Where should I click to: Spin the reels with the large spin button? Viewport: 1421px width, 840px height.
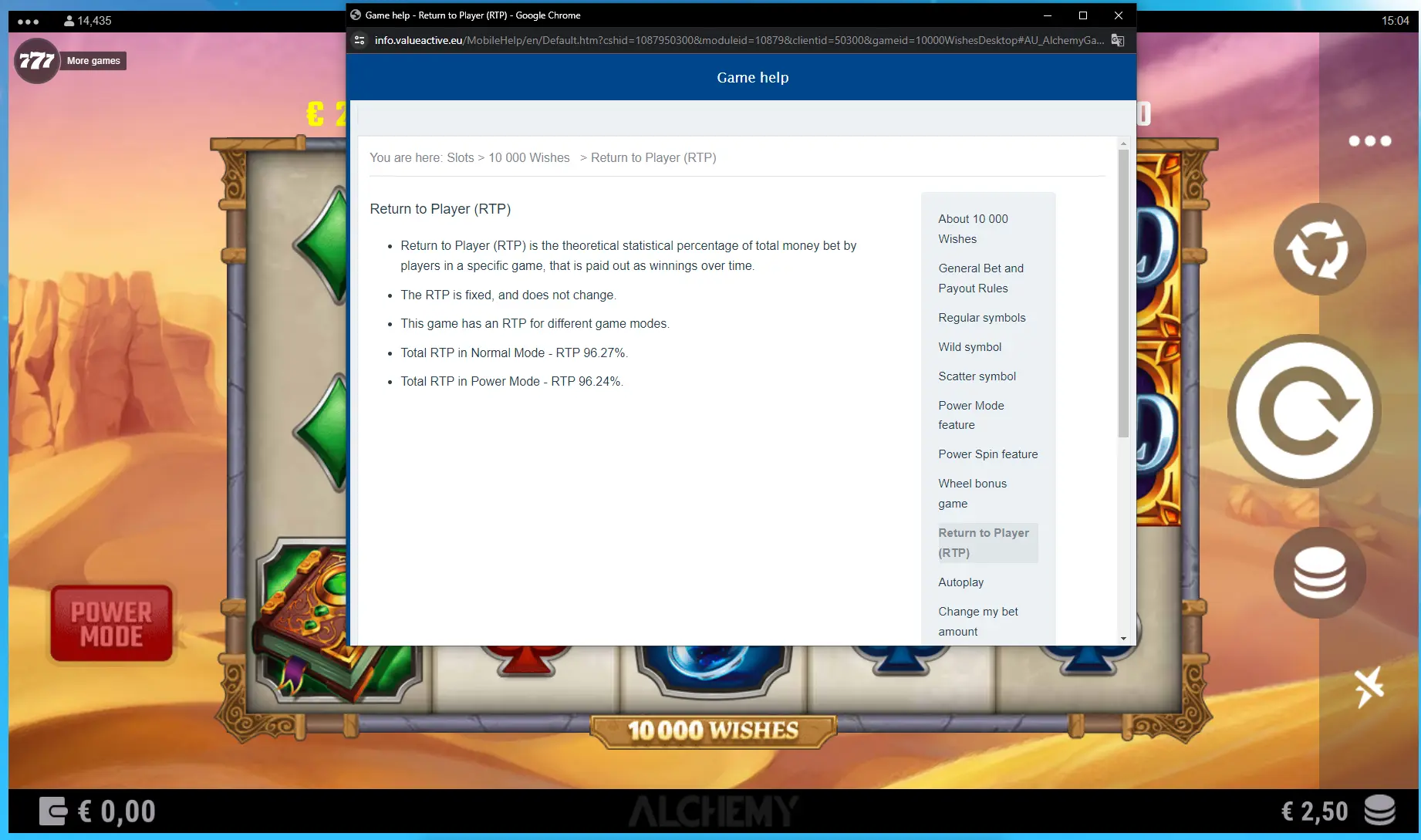(1305, 411)
